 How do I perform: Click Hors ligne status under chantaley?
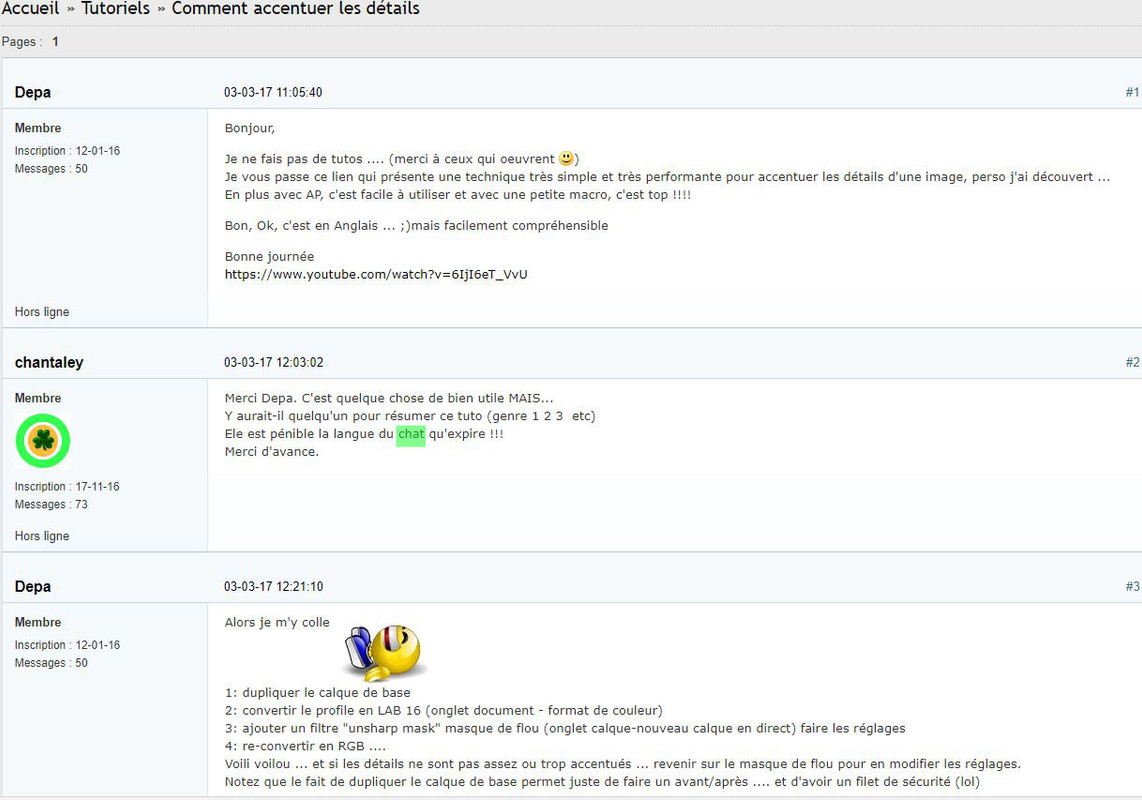42,536
